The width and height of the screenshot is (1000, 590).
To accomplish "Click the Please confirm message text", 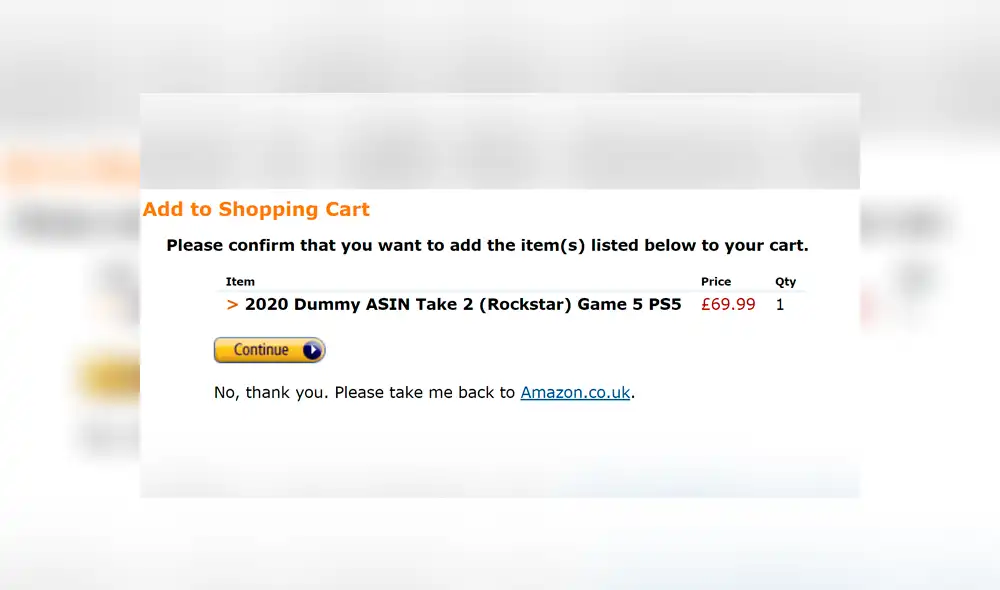I will point(487,245).
